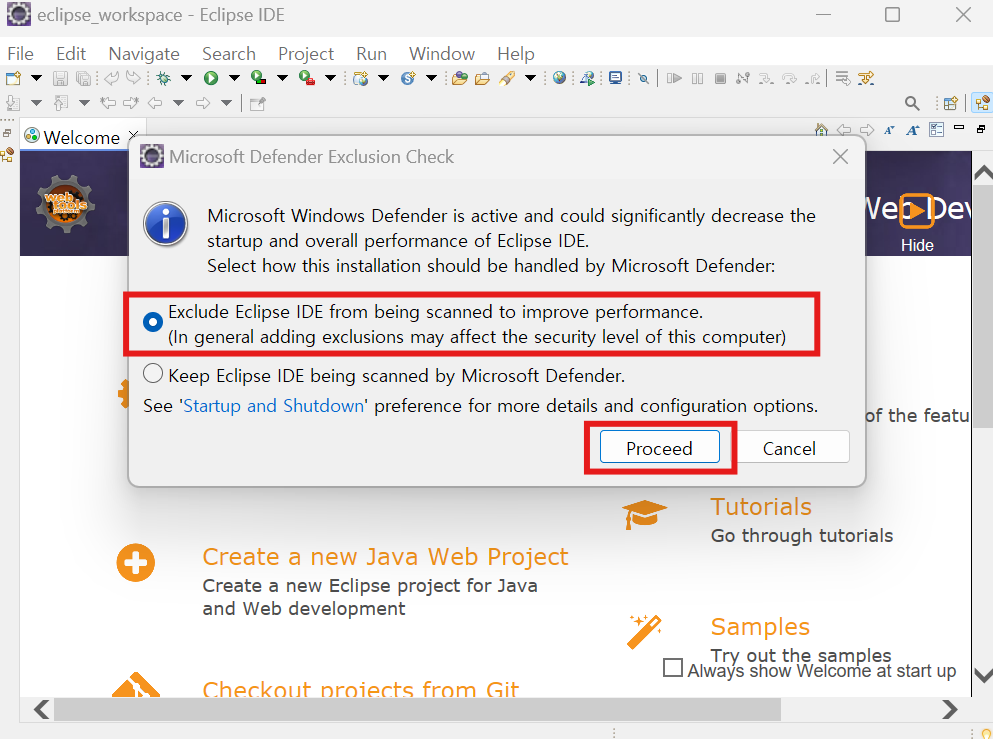Open dropdown arrow next to Debug bug
The image size is (993, 739).
186,78
